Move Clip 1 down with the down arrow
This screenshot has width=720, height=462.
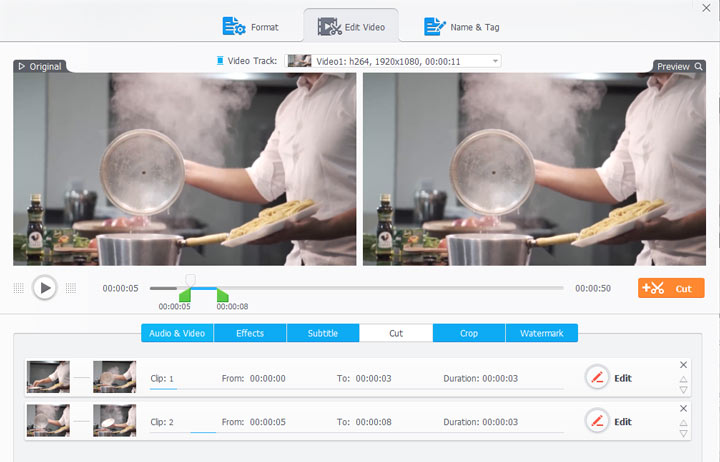pyautogui.click(x=683, y=390)
